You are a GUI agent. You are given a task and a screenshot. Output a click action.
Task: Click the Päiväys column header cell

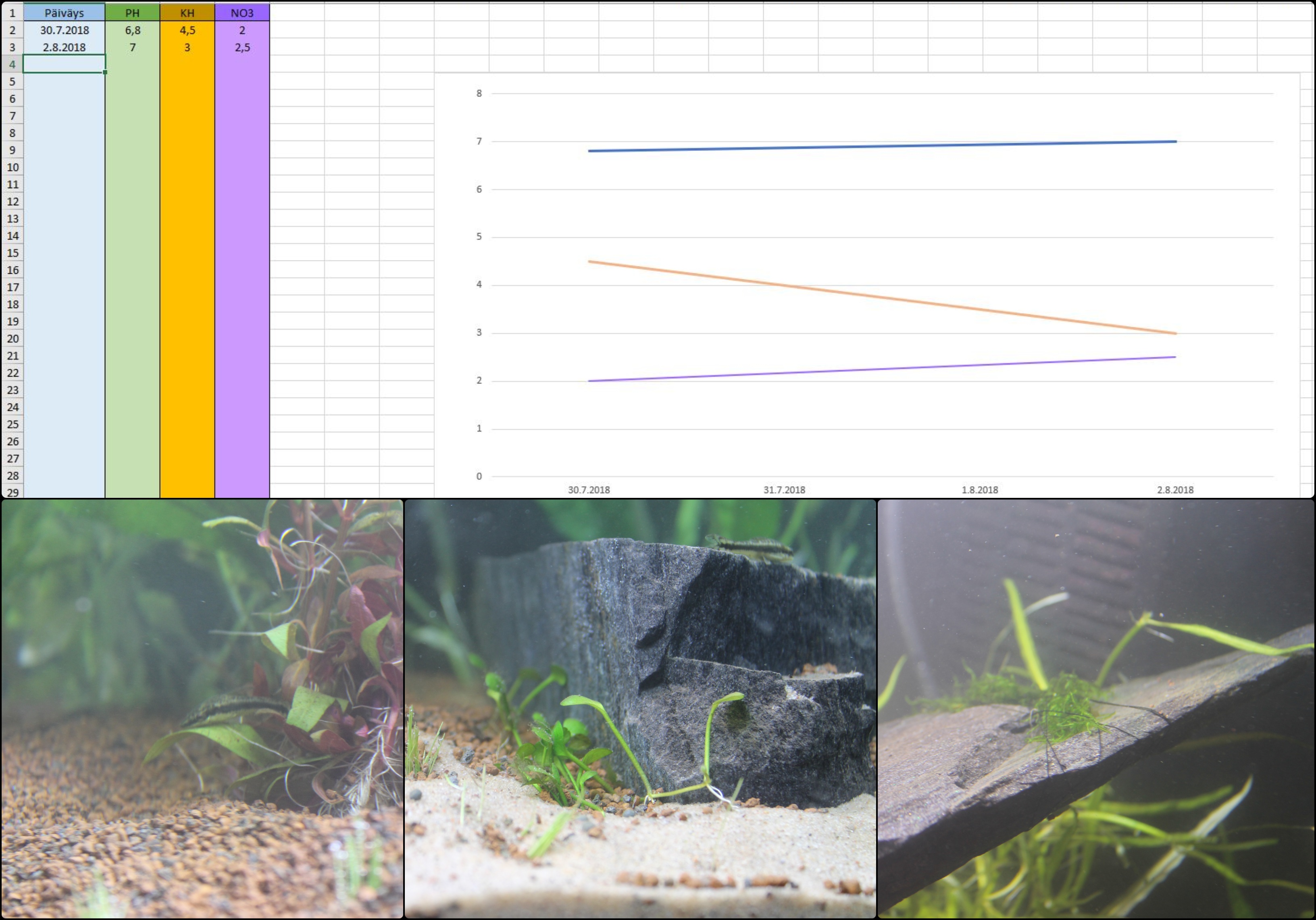(x=64, y=12)
